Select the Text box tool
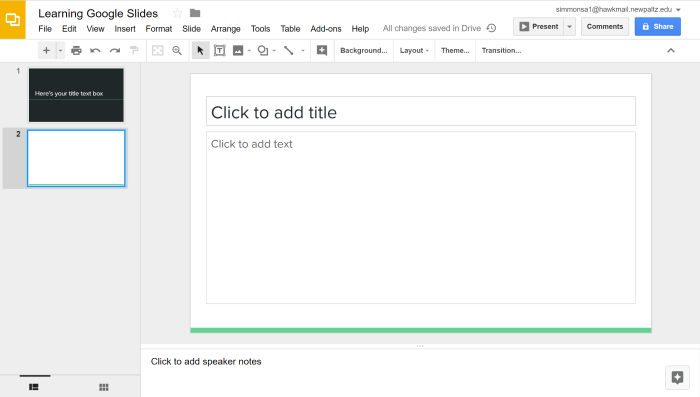The height and width of the screenshot is (397, 700). point(219,50)
